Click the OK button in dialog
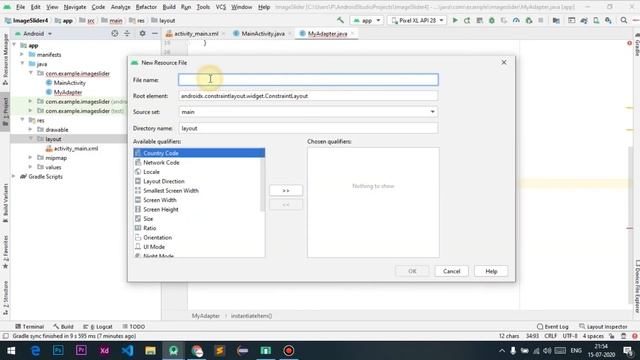Screen dimensions: 640x360 (412, 271)
